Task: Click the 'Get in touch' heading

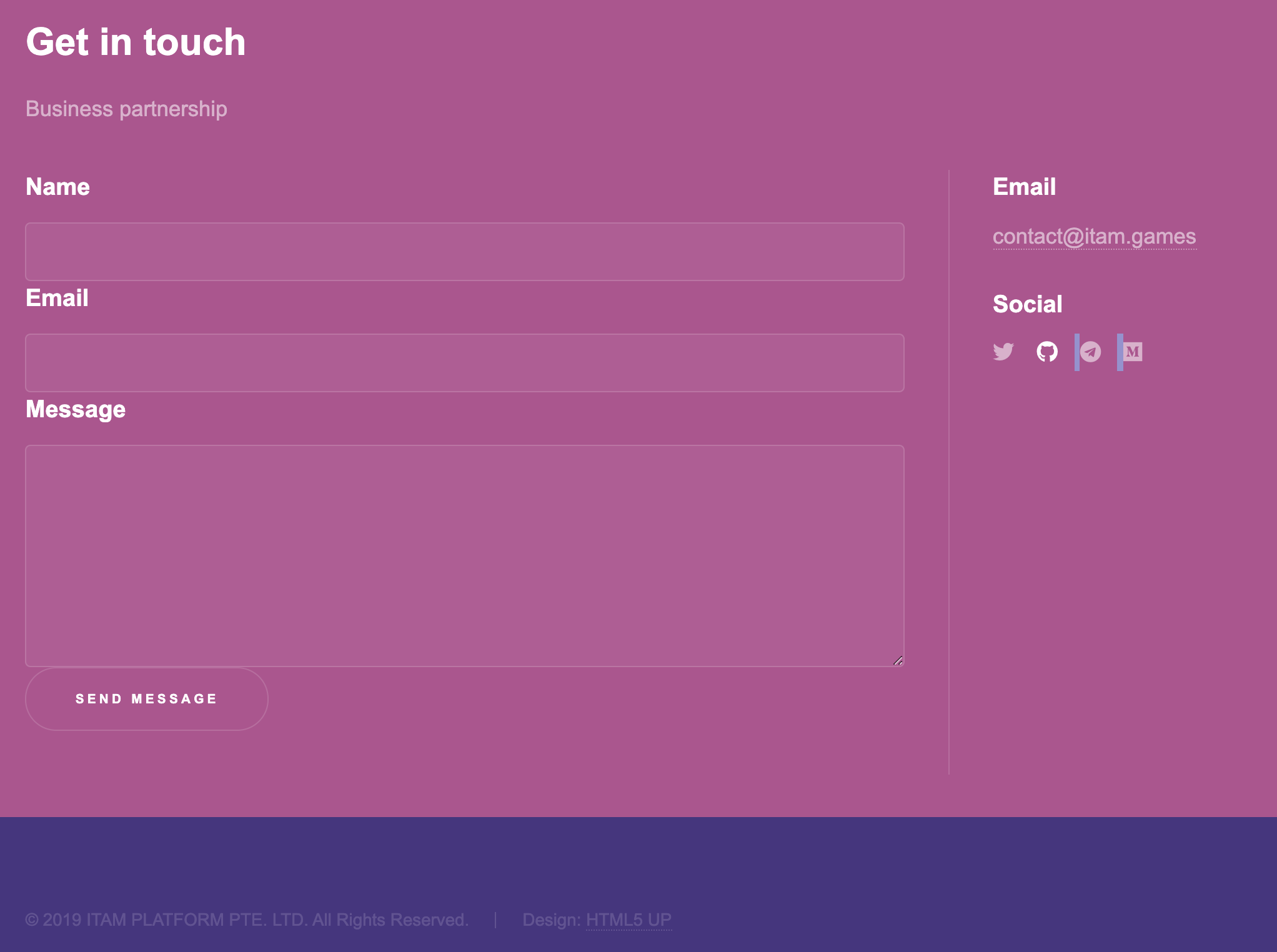Action: 136,42
